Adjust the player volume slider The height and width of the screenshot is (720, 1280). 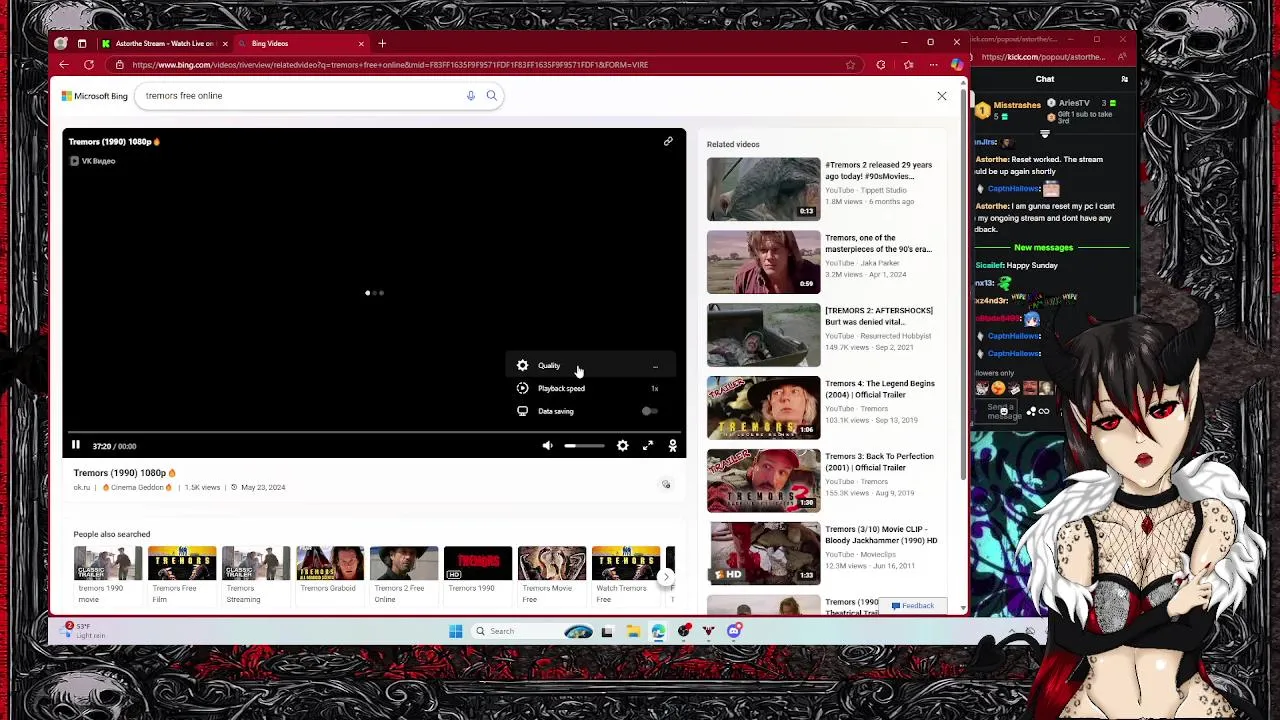584,446
